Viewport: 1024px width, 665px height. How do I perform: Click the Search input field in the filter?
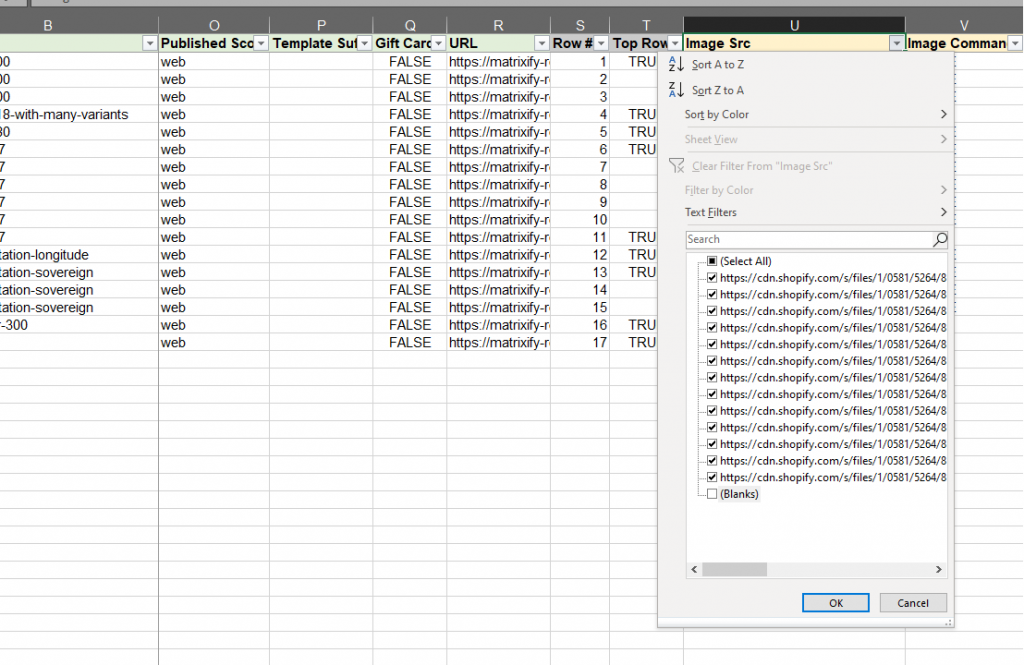[x=800, y=239]
